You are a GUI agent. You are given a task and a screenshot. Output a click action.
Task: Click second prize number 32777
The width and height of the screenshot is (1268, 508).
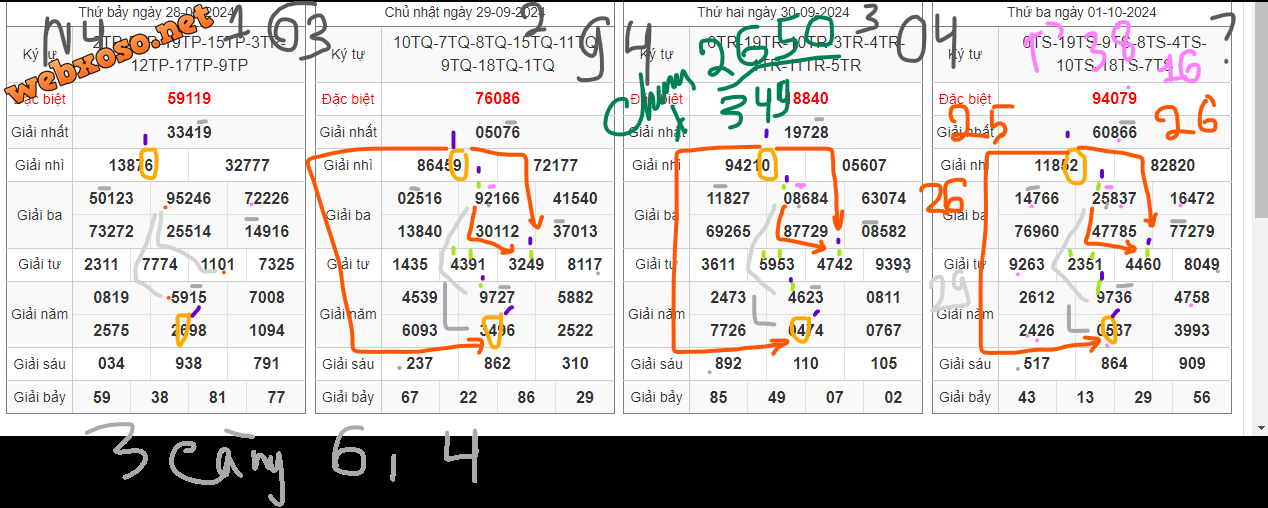(247, 166)
